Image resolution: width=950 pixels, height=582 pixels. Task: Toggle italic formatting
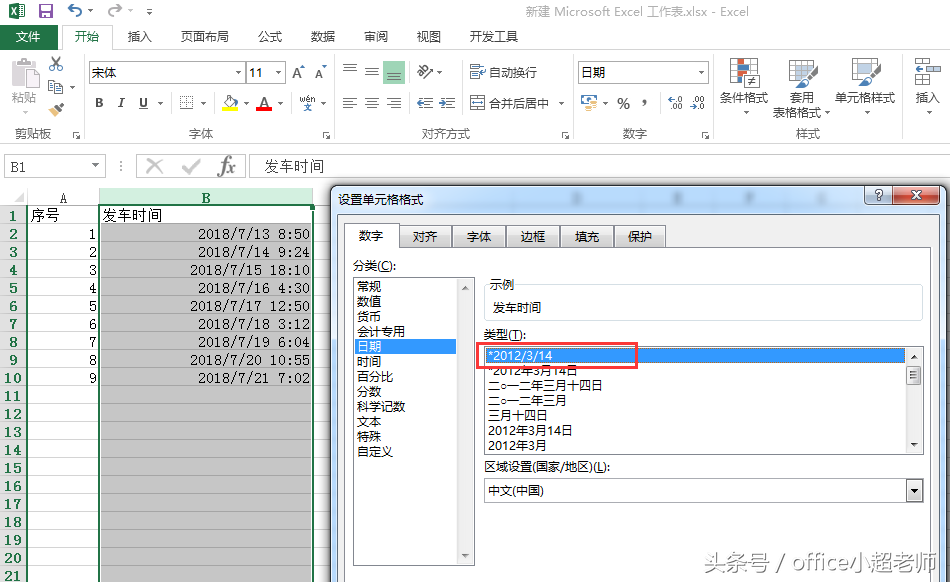pos(121,103)
